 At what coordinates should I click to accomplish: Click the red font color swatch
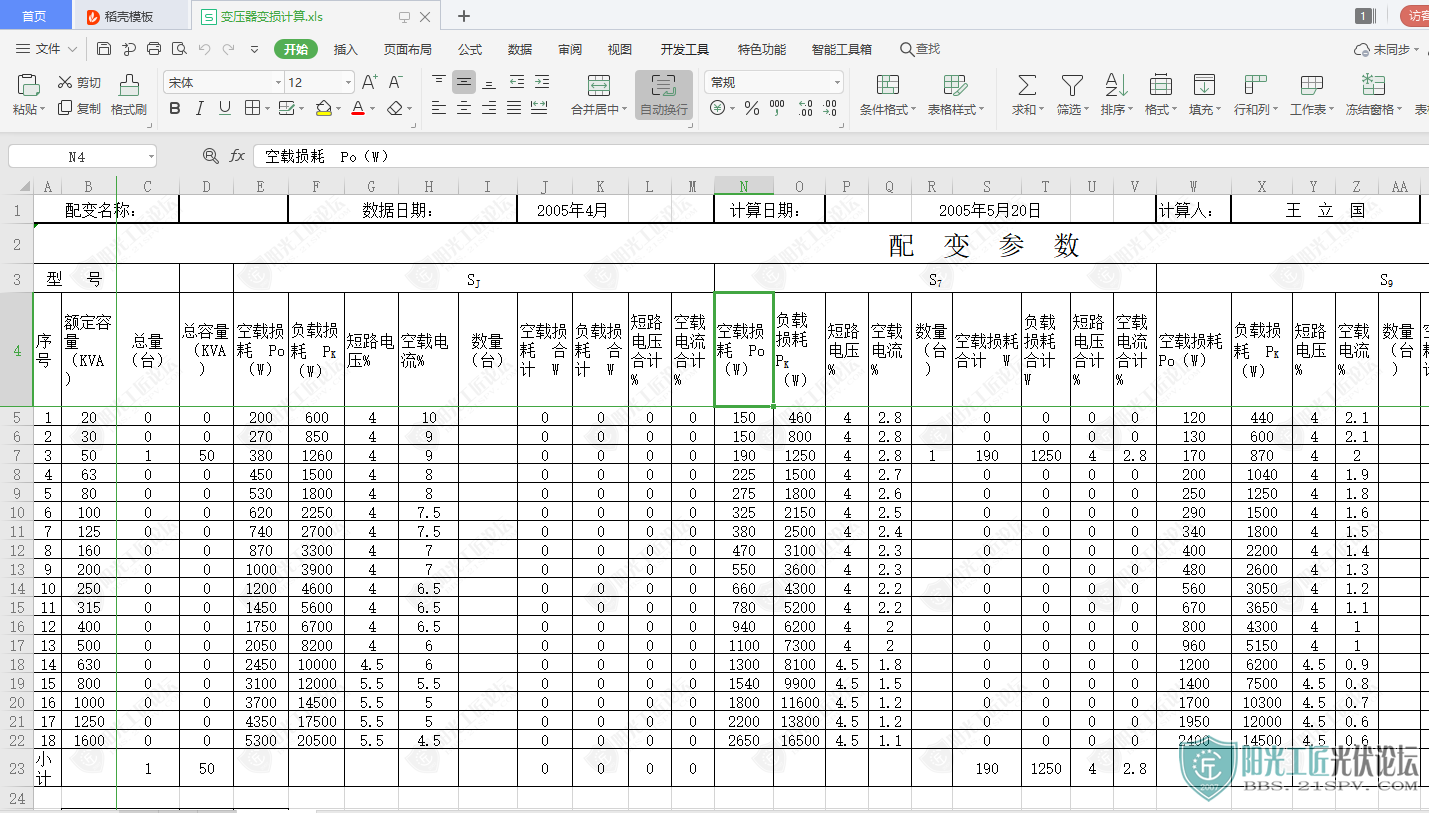tap(360, 108)
